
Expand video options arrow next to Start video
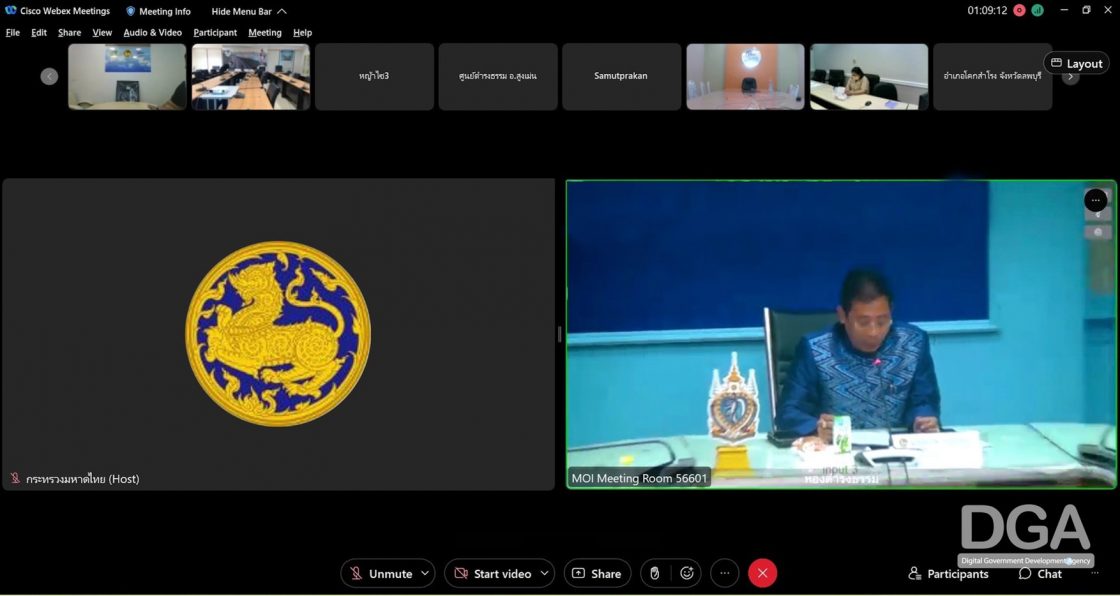click(x=544, y=573)
